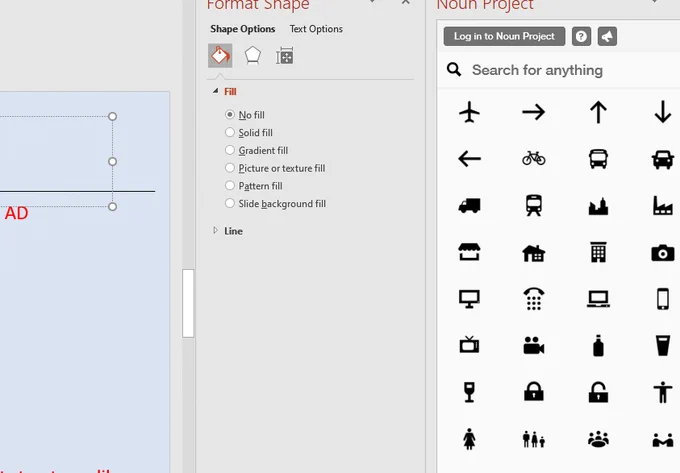
Task: Insert the bus icon
Action: tap(598, 159)
